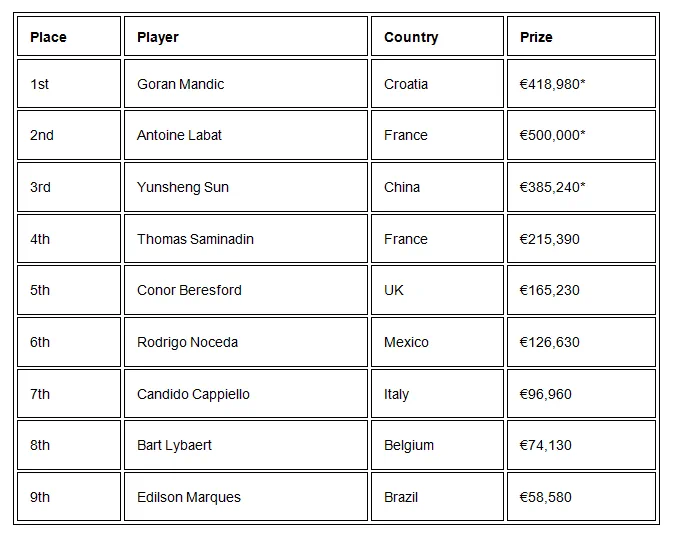This screenshot has width=678, height=542.
Task: Select the €58,580 prize cell
Action: [546, 497]
